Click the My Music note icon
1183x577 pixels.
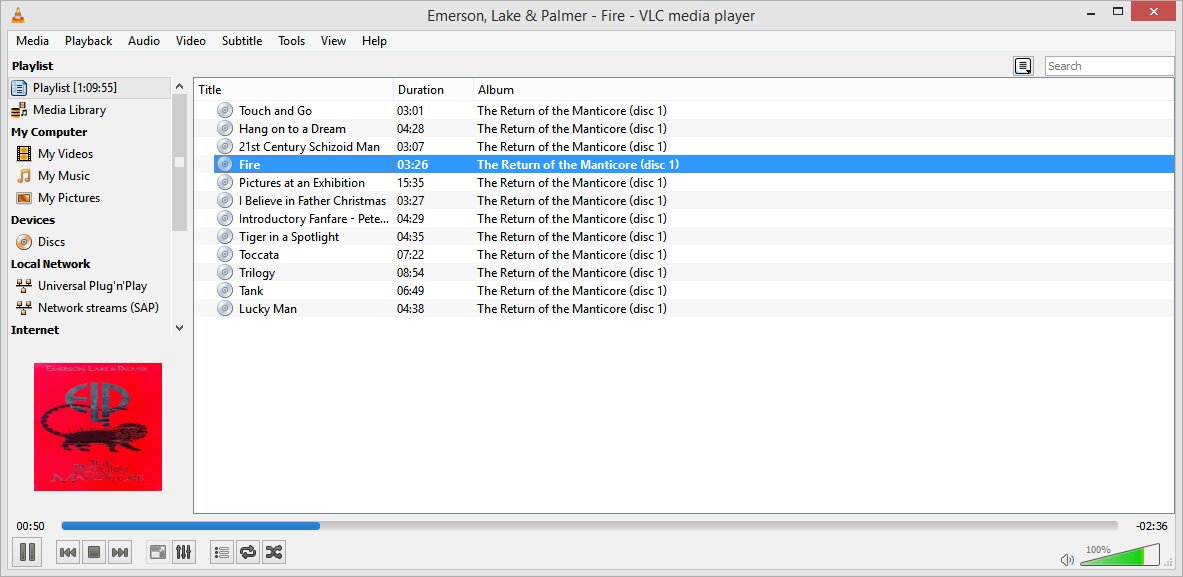[x=24, y=176]
